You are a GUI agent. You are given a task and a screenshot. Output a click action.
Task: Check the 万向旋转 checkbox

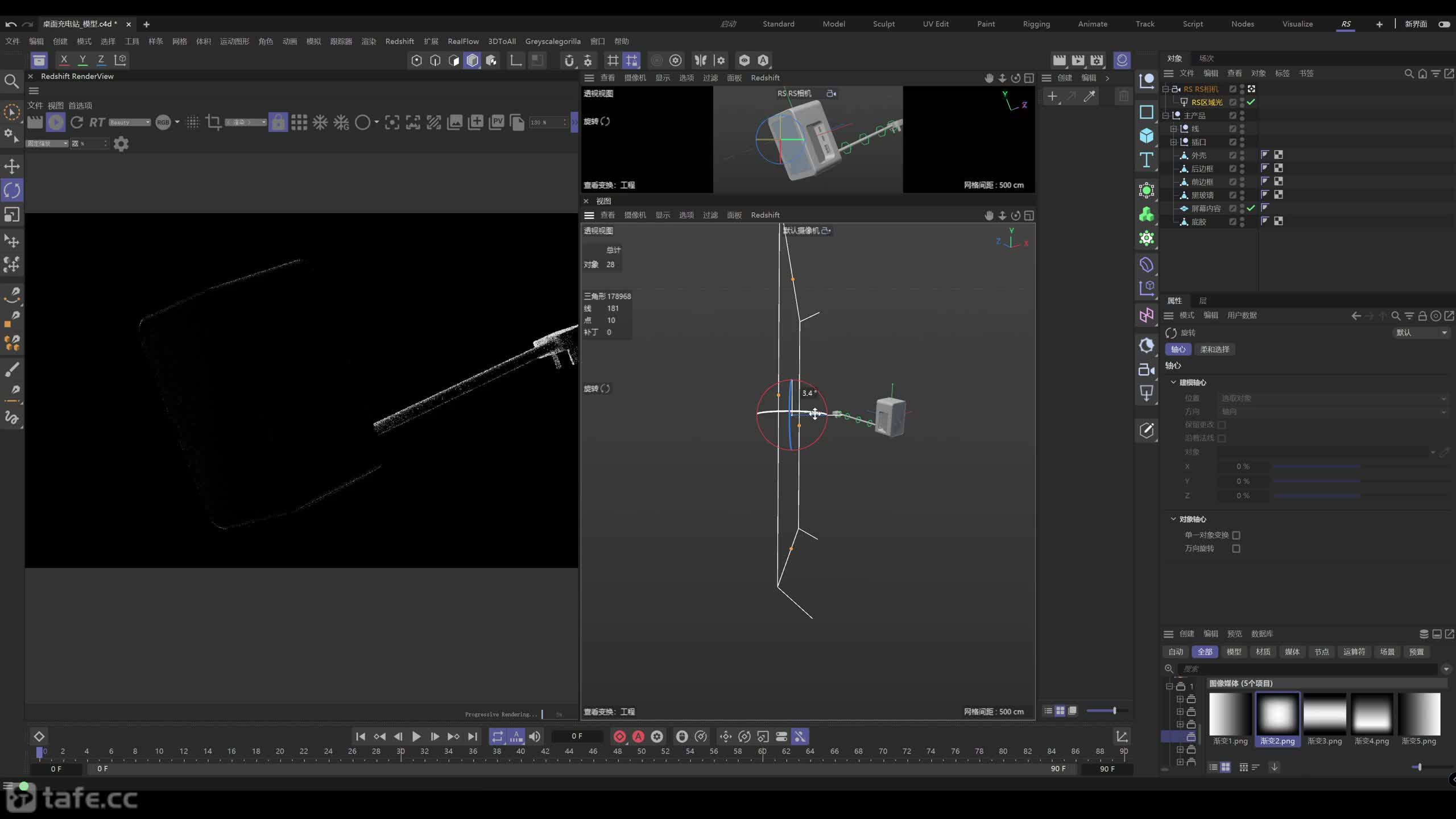click(x=1236, y=549)
